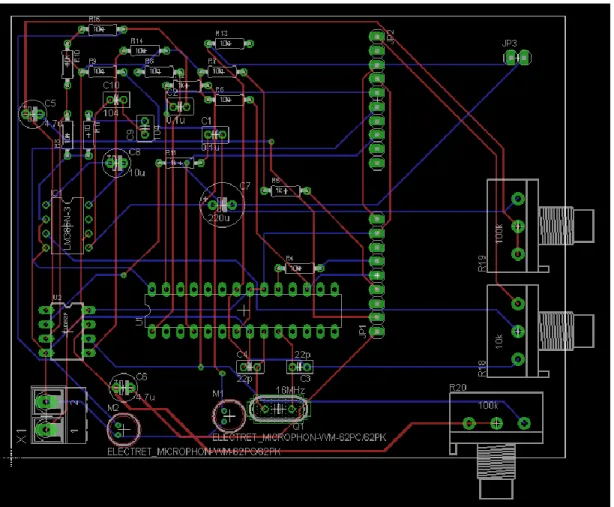Viewport: 614px width, 507px height.
Task: Select the C2 capacitor footprint
Action: 180,106
